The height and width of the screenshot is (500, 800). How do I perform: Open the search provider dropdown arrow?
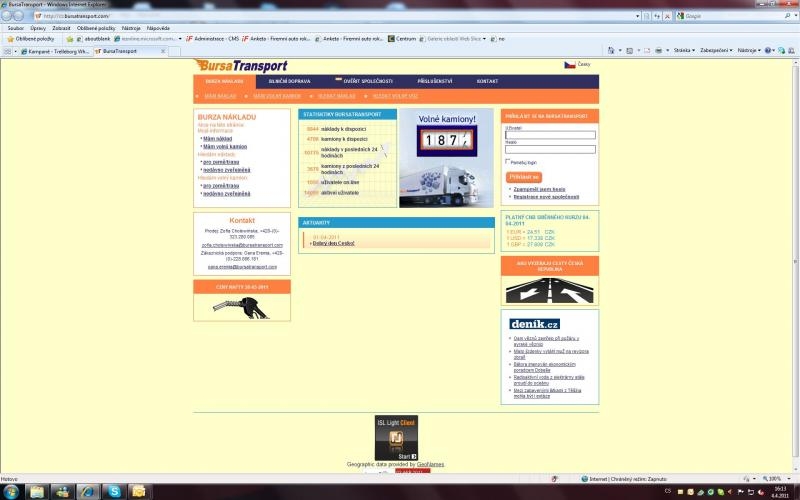(795, 16)
